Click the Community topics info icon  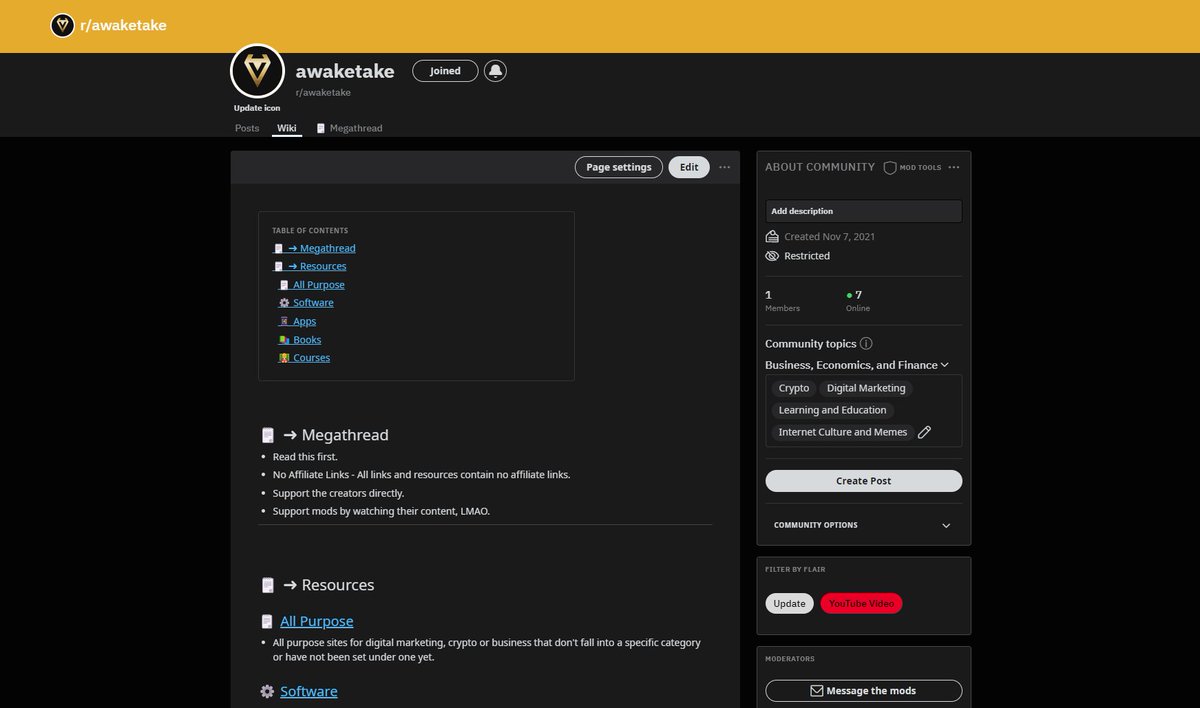pos(866,343)
